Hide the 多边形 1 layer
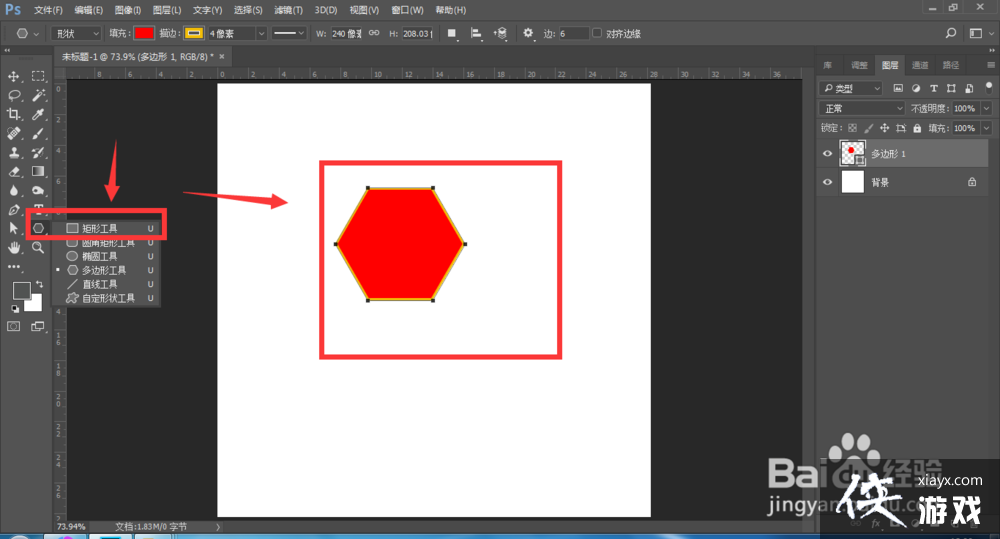 [x=827, y=154]
